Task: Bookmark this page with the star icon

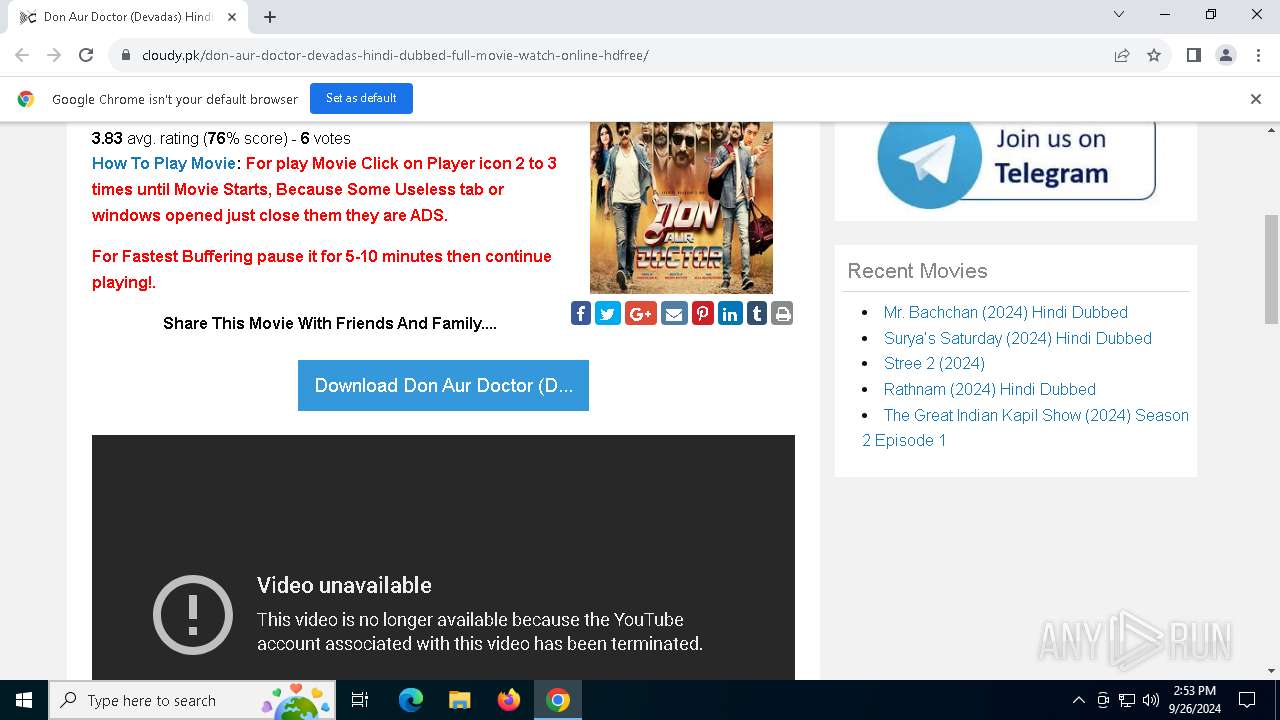Action: 1154,55
